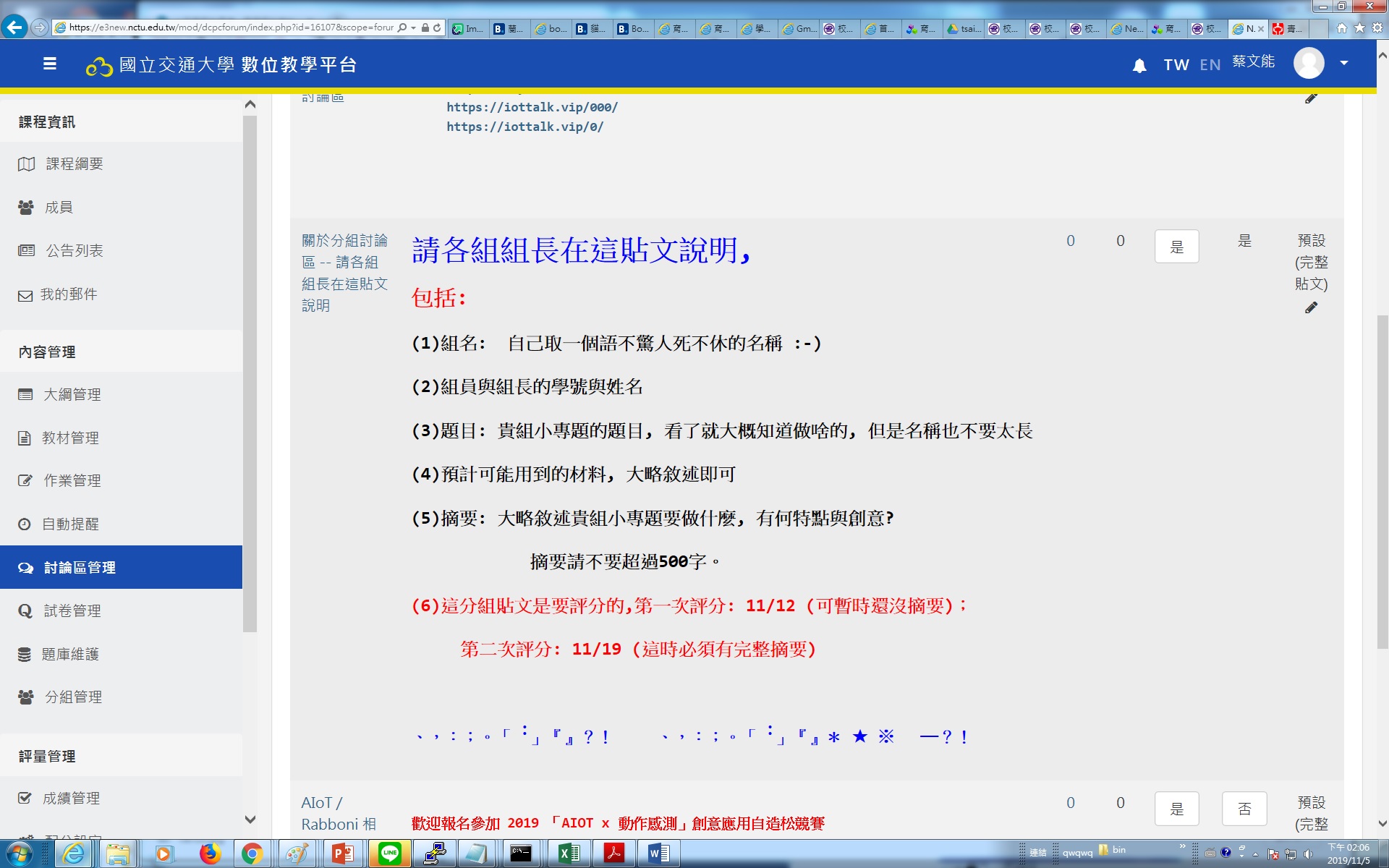Open 大綱管理 in sidebar
The width and height of the screenshot is (1389, 868).
[x=72, y=394]
